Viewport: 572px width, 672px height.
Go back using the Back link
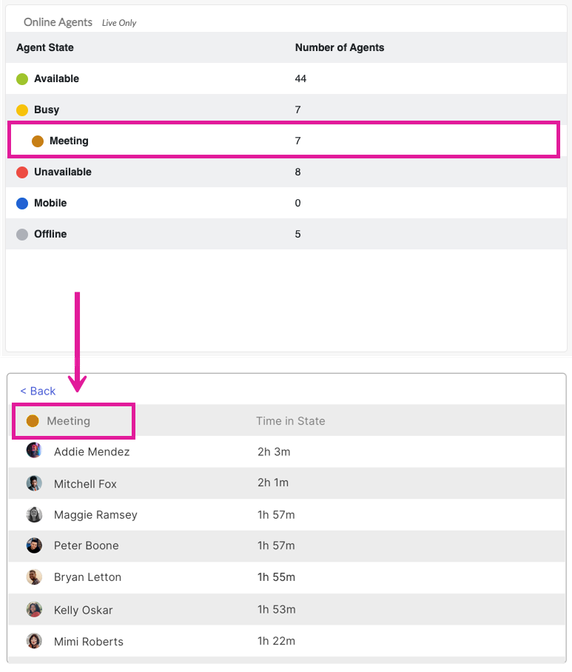coord(38,391)
